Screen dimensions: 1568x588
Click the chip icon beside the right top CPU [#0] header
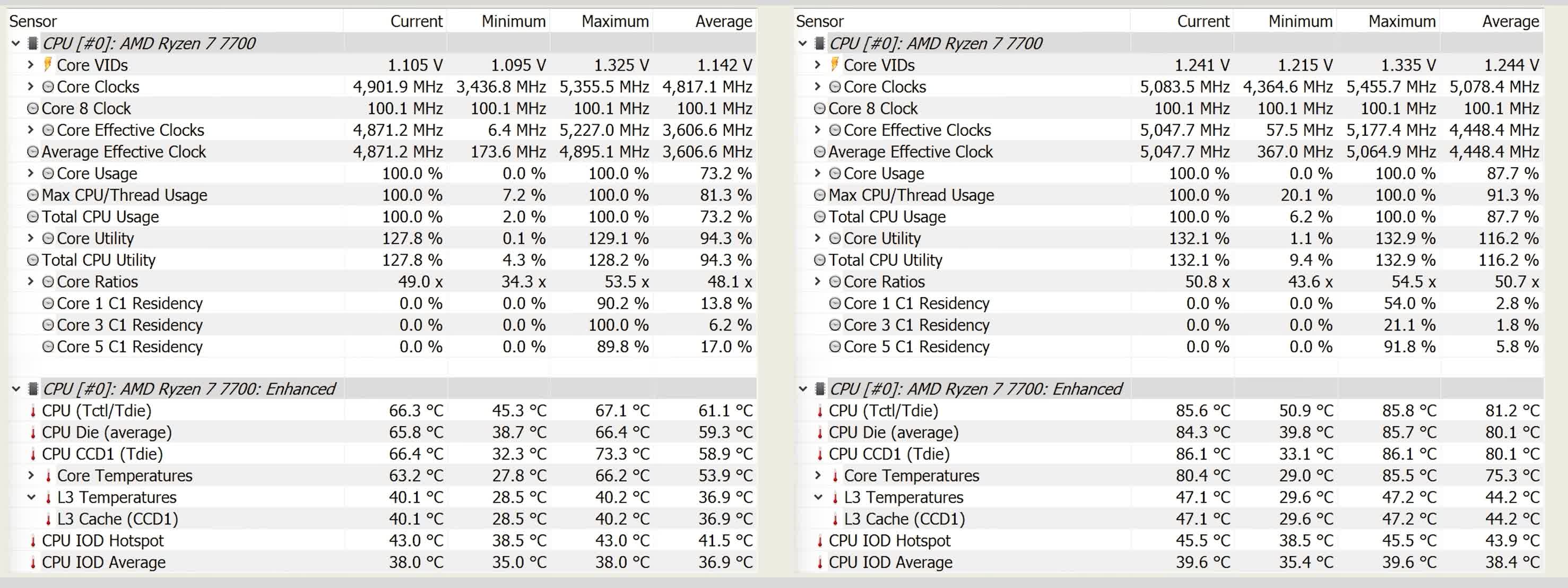click(820, 43)
